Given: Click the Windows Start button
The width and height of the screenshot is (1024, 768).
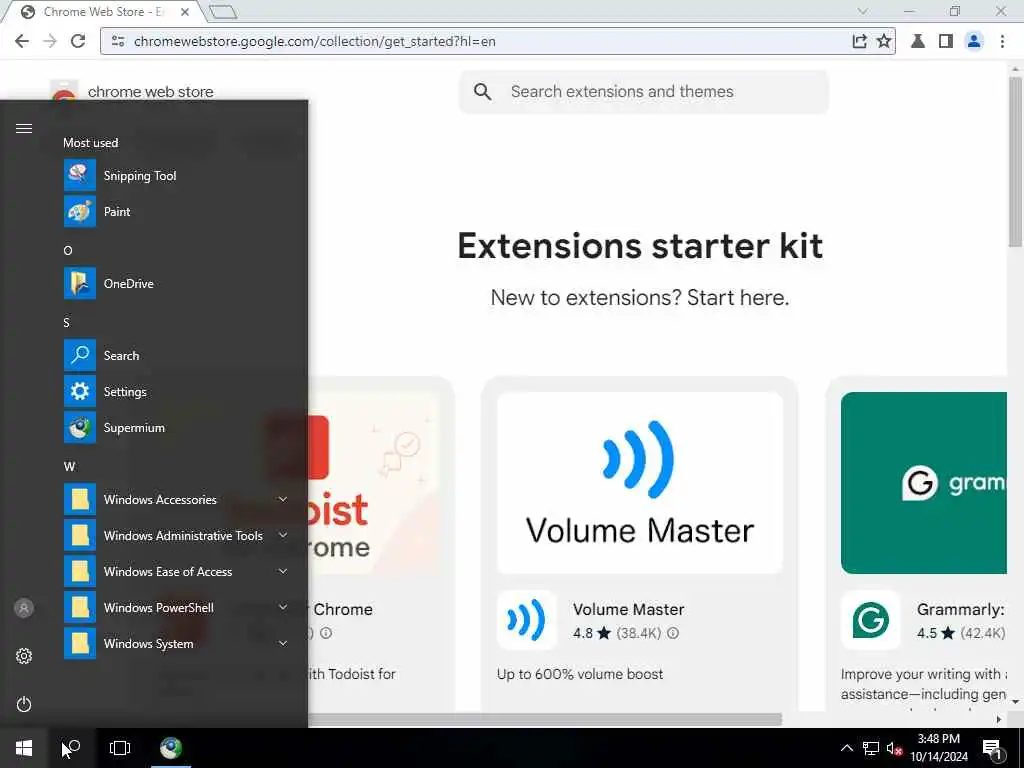Looking at the screenshot, I should point(24,748).
